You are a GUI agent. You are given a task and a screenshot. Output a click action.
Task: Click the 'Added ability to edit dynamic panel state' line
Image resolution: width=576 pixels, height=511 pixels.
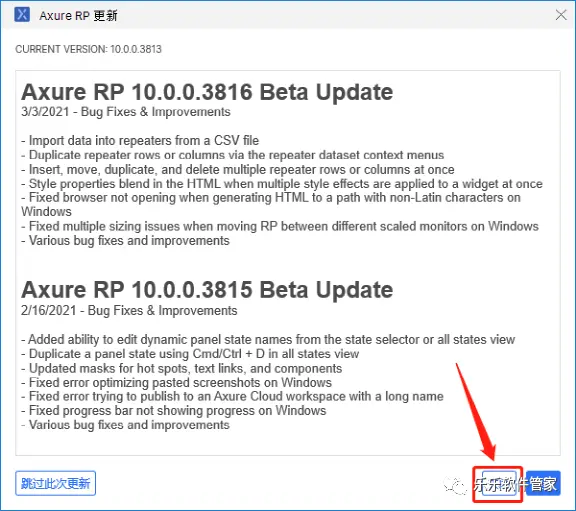tap(268, 339)
